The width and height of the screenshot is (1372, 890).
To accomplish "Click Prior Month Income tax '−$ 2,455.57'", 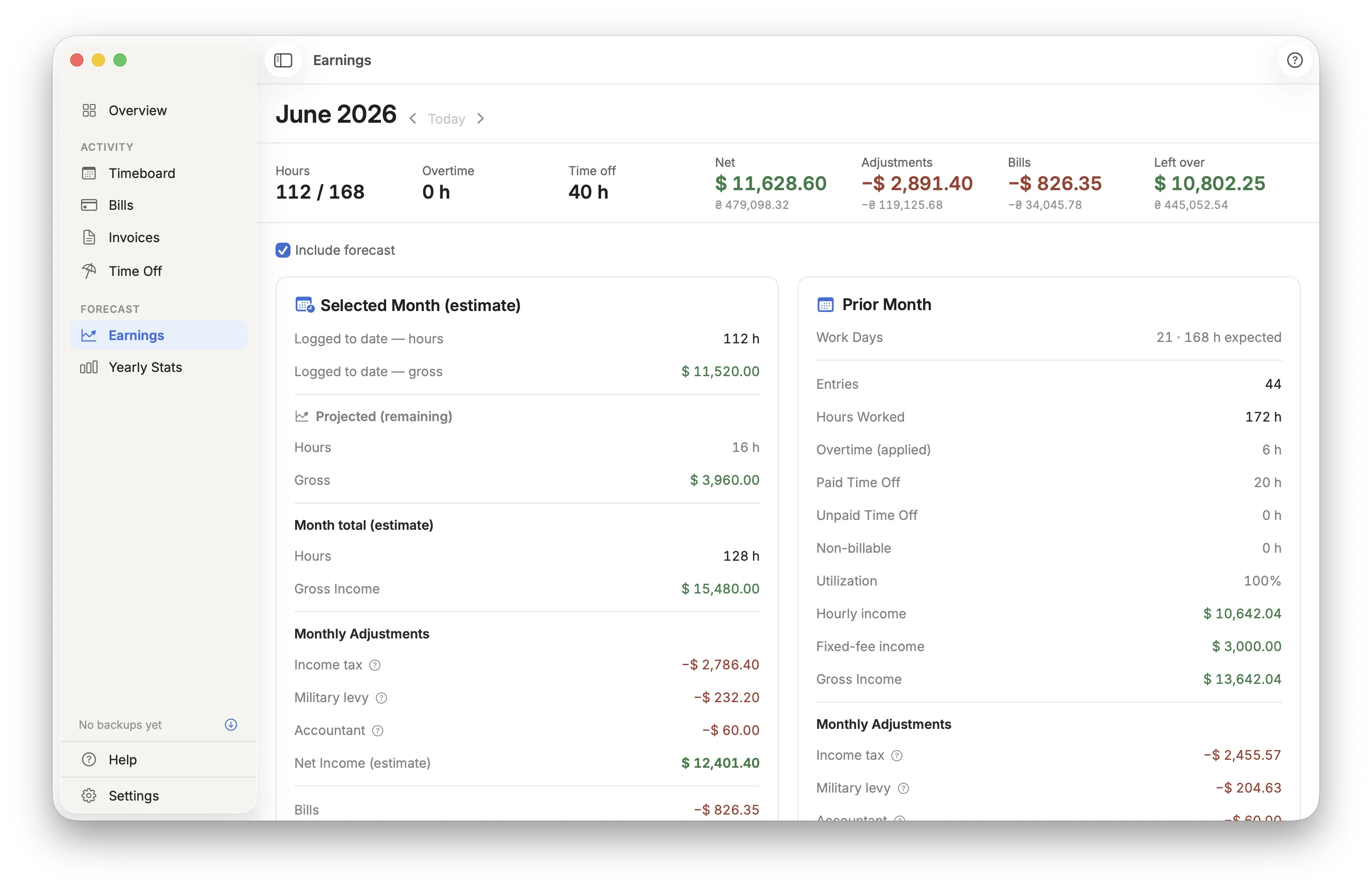I will tap(1242, 755).
